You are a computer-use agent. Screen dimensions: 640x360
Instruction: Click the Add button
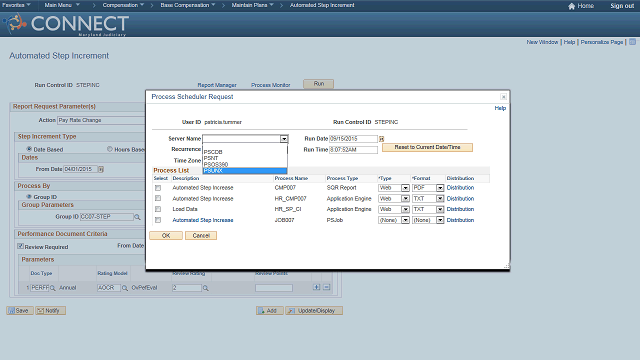(269, 311)
